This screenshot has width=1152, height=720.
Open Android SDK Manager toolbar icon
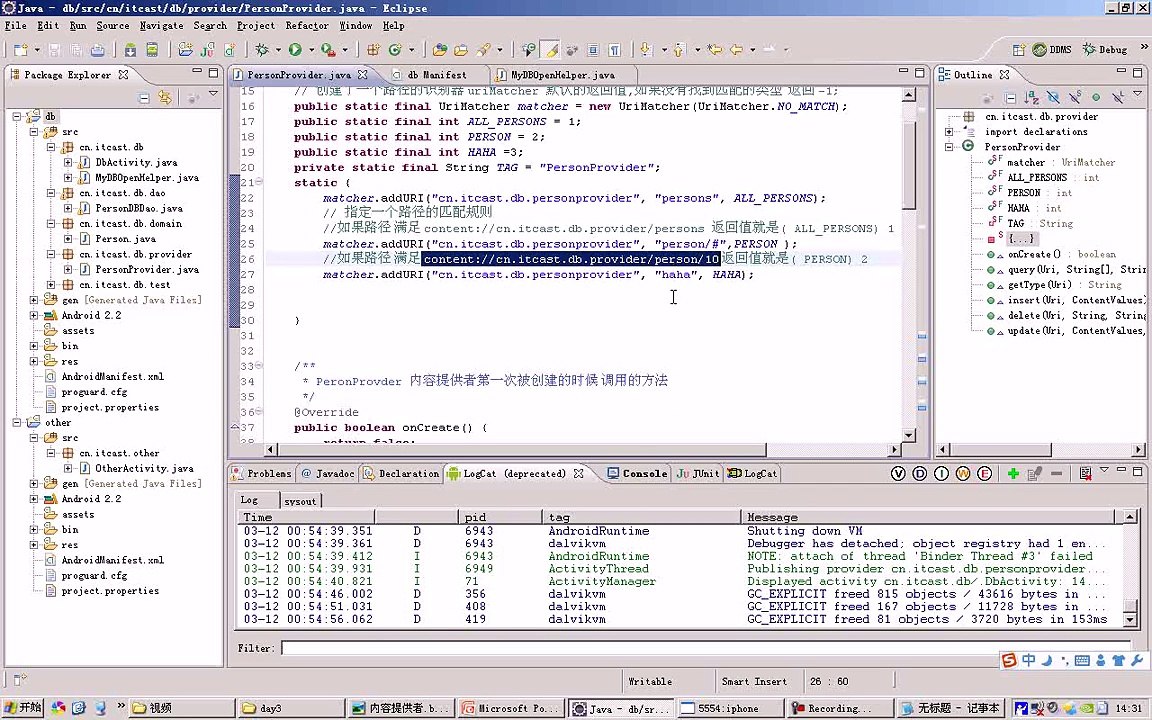[130, 50]
